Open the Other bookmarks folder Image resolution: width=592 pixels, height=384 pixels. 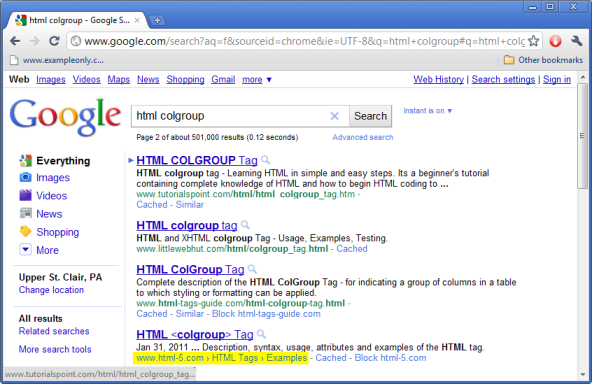[544, 60]
